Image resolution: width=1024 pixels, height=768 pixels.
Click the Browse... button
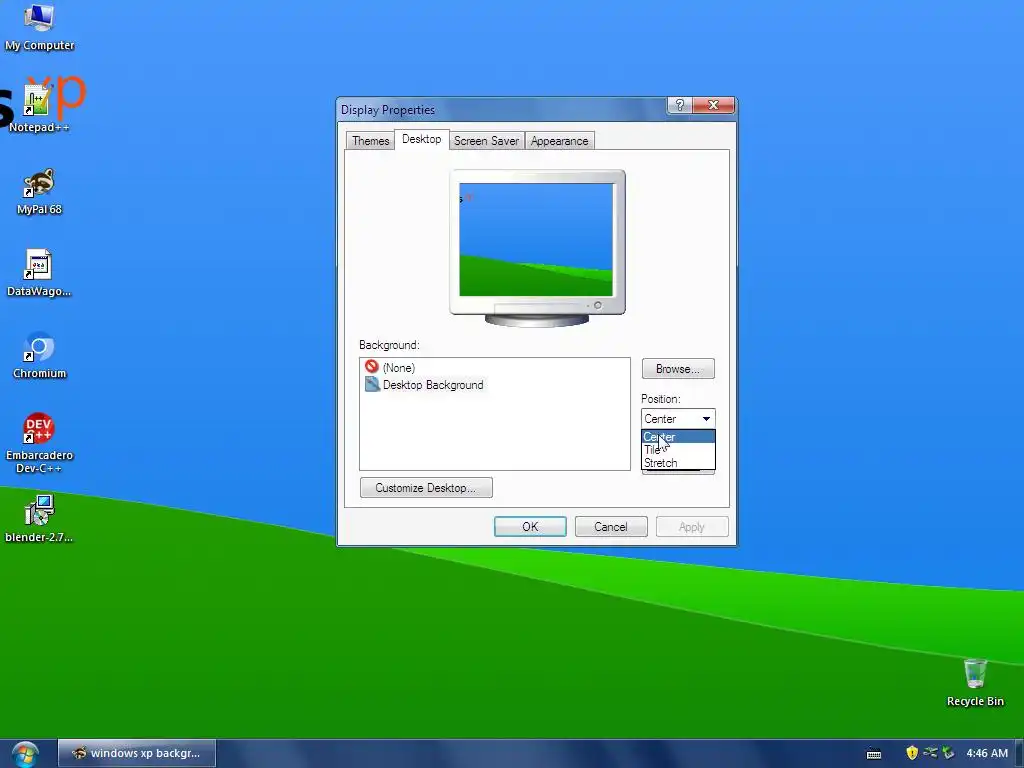click(x=678, y=369)
